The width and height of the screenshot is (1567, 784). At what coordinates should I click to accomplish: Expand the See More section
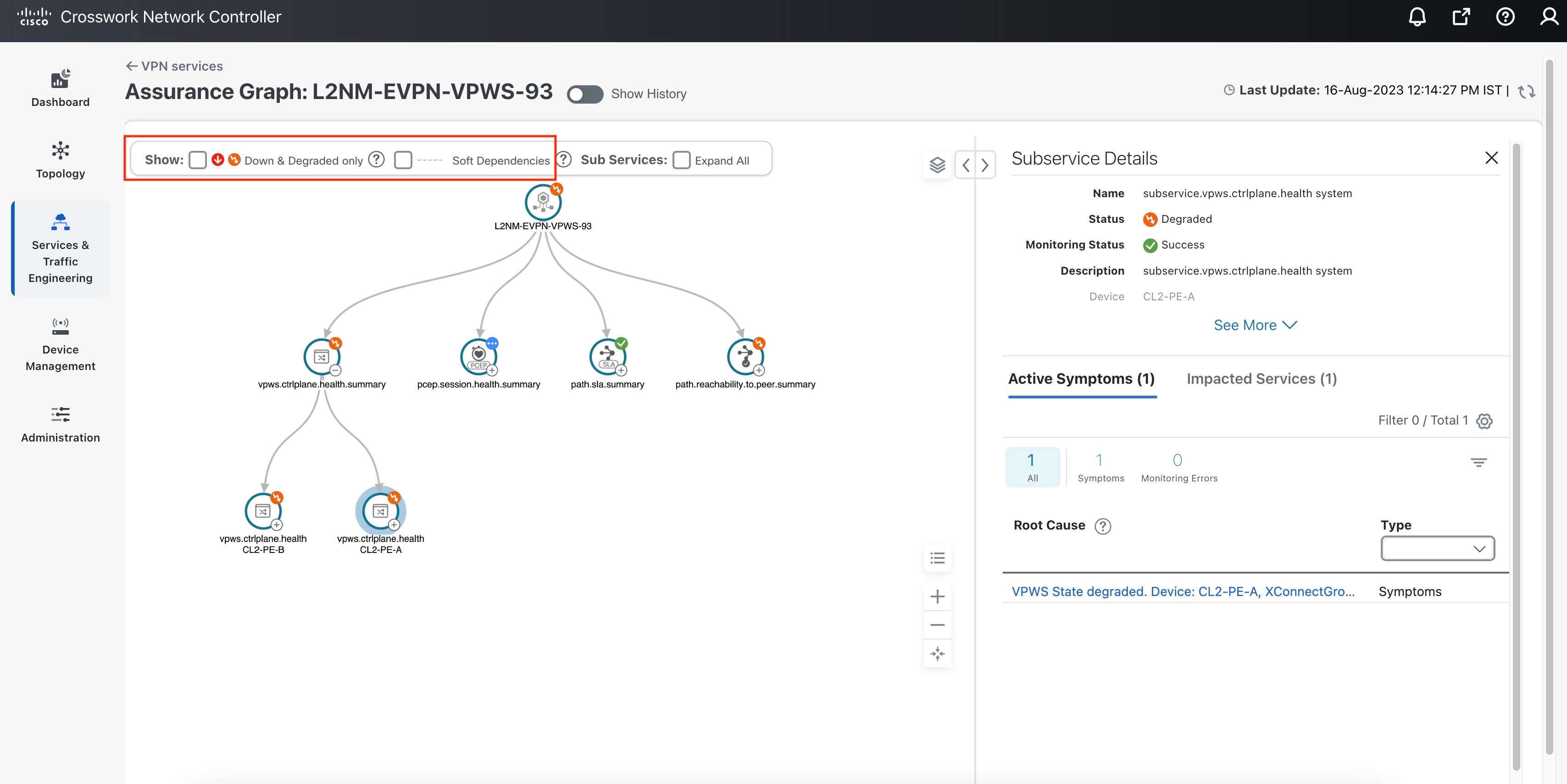click(x=1255, y=325)
